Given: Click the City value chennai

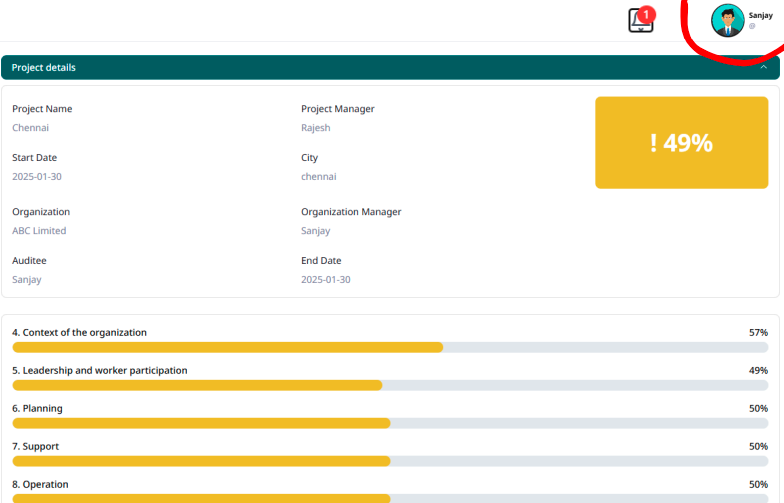Looking at the screenshot, I should [318, 177].
